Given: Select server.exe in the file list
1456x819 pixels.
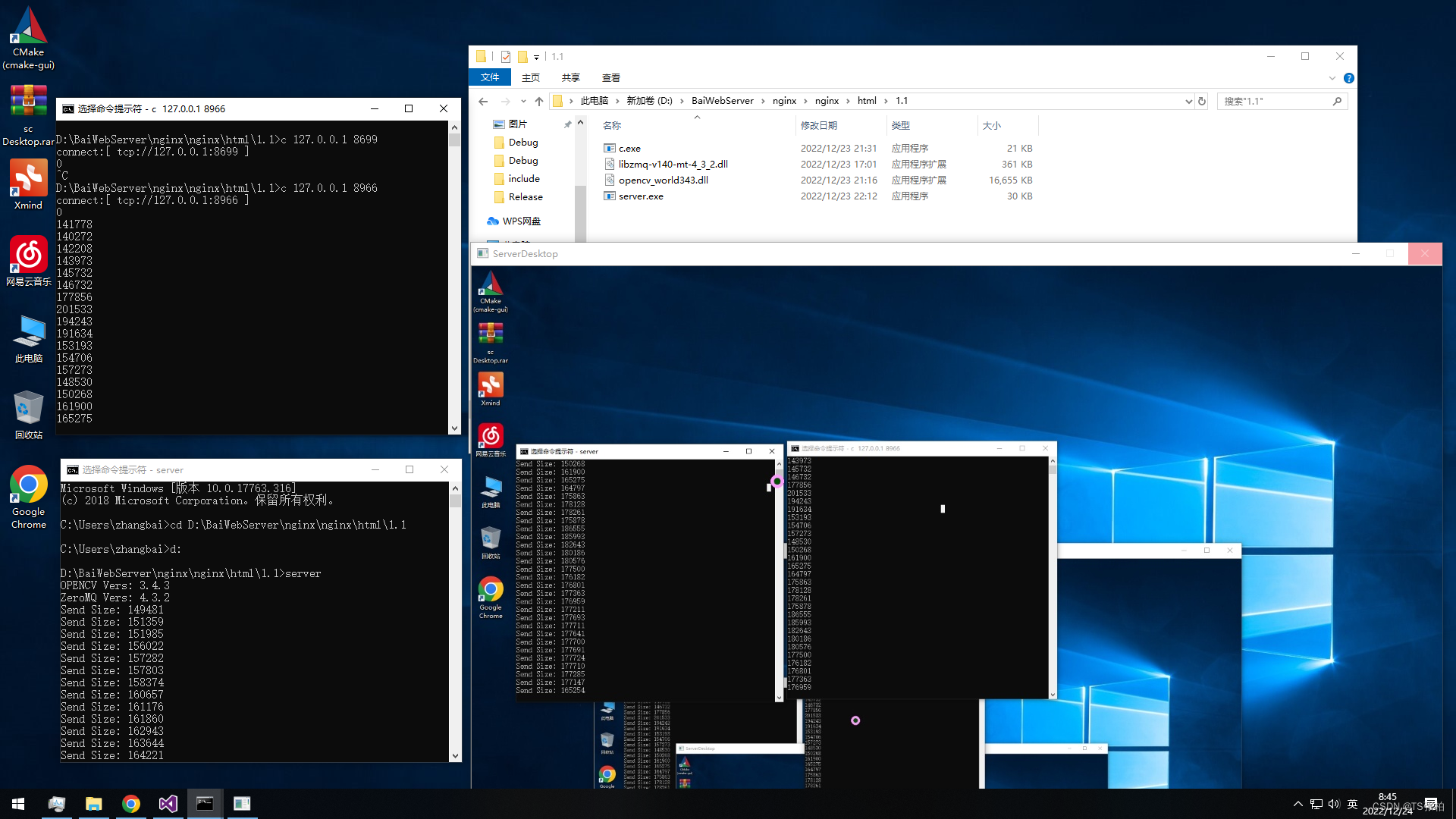Looking at the screenshot, I should 641,196.
